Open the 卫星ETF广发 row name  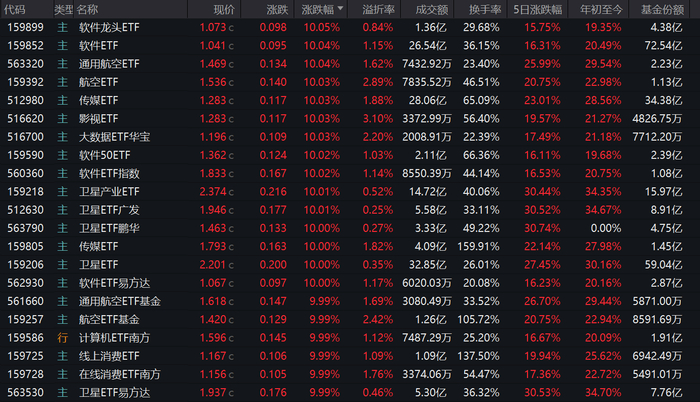tap(109, 210)
